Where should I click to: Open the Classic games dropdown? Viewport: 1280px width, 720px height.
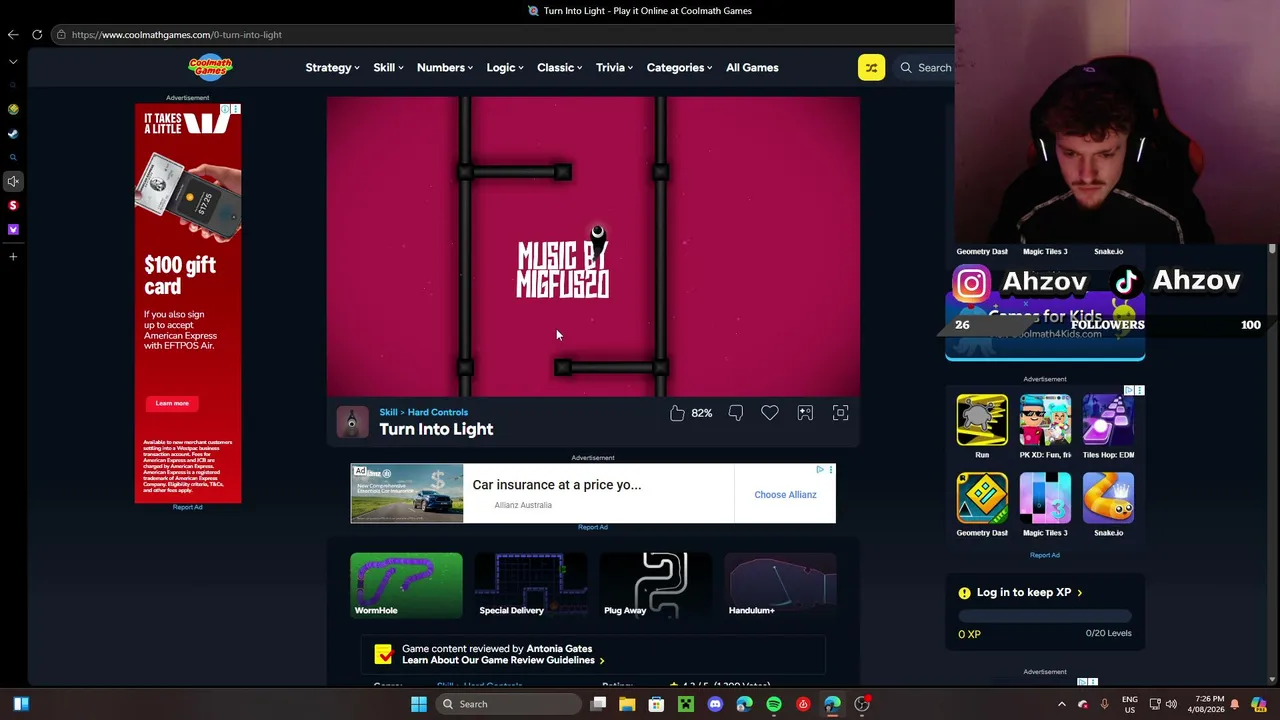click(x=560, y=68)
